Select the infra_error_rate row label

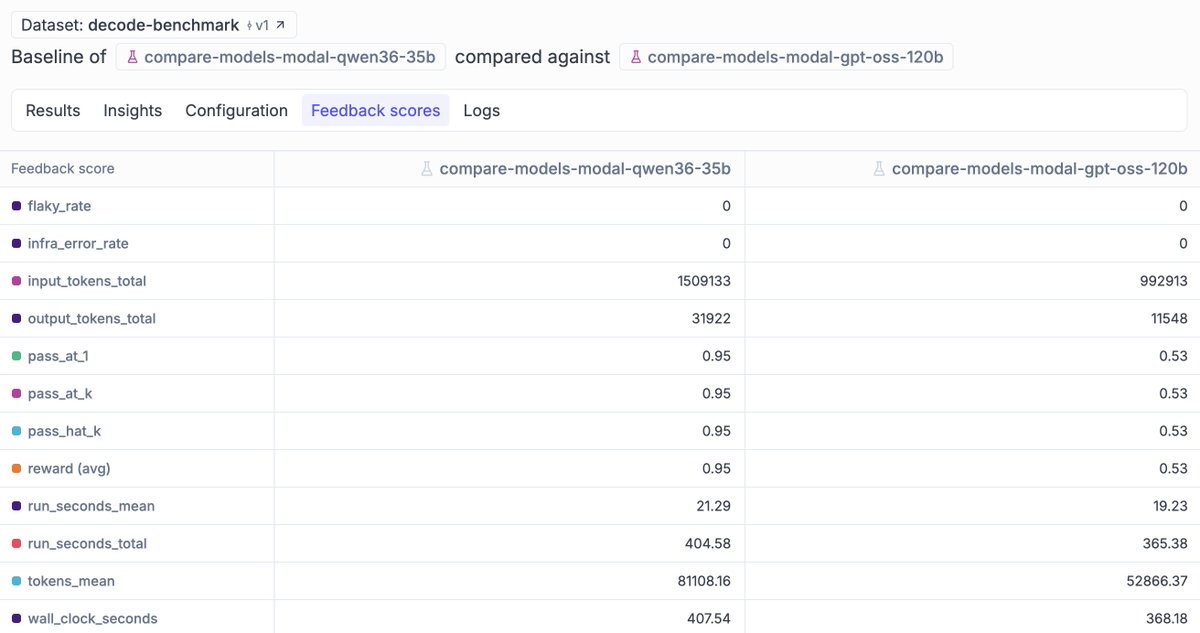tap(78, 244)
